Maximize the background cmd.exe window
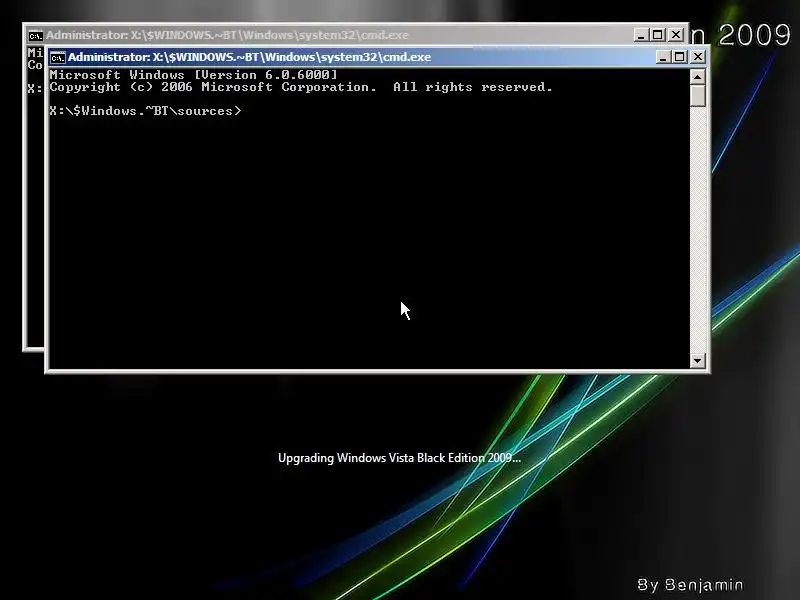The height and width of the screenshot is (600, 800). (x=658, y=35)
